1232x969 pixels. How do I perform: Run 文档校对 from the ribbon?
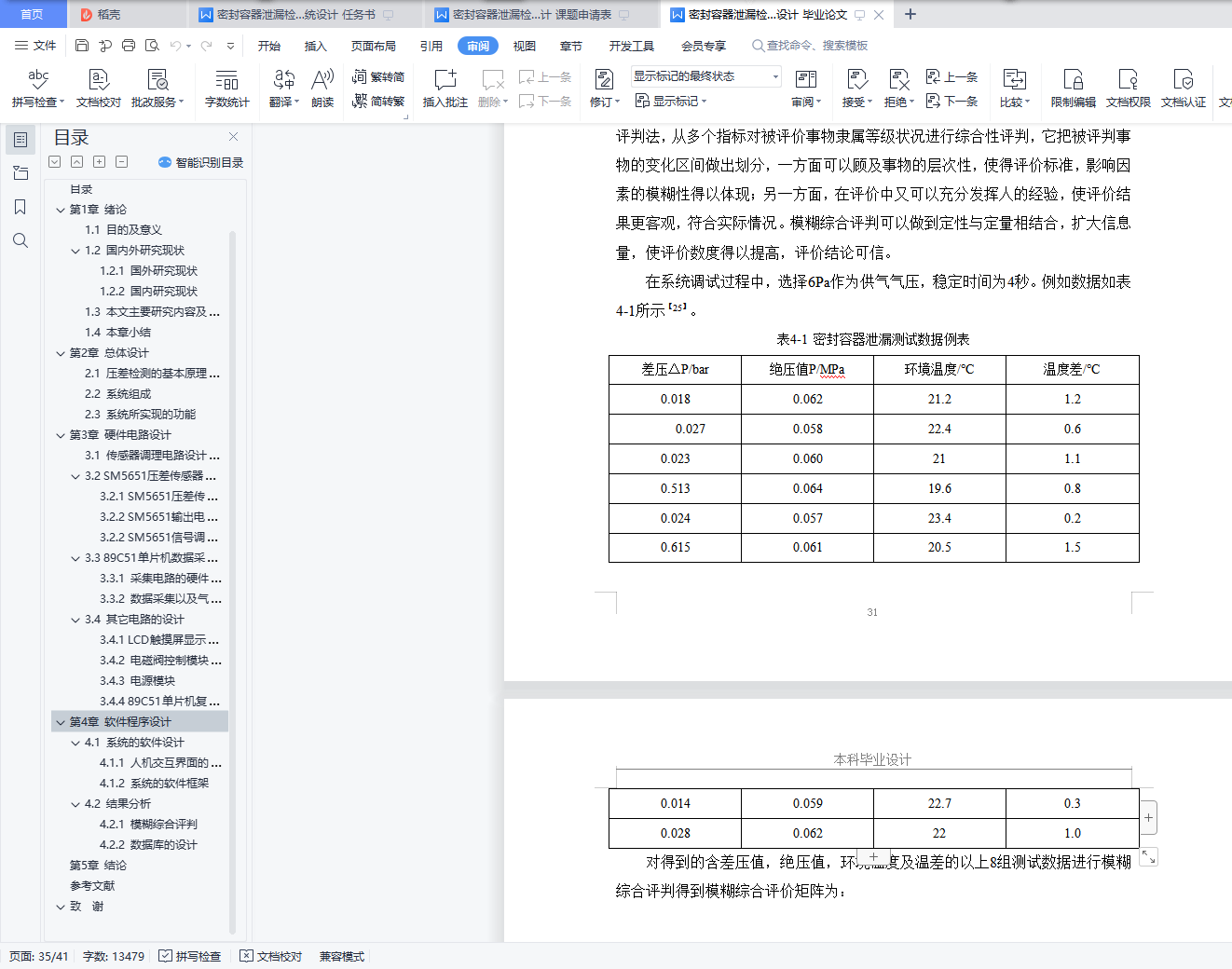point(99,89)
